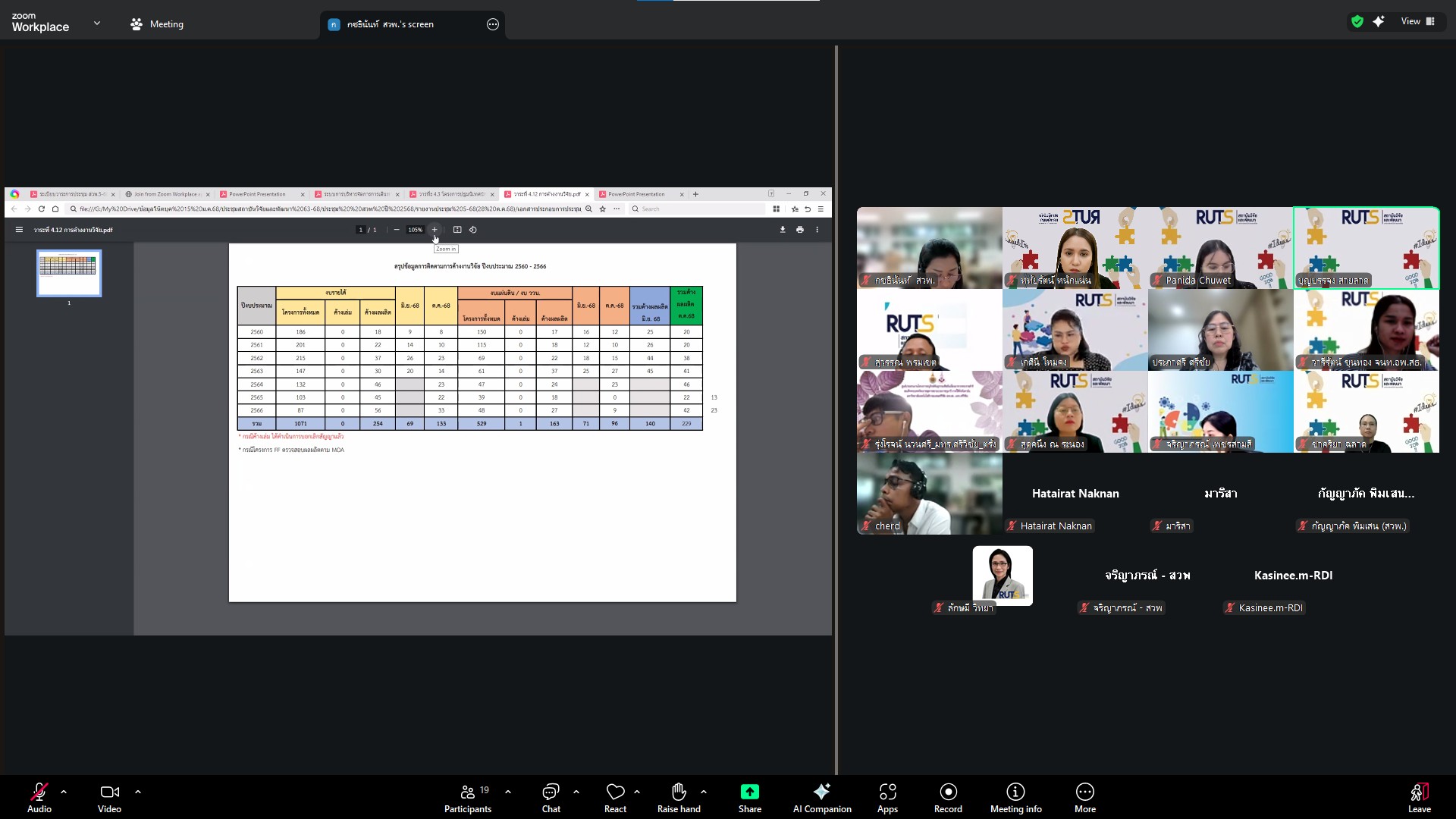The width and height of the screenshot is (1456, 819).
Task: Expand video options arrow
Action: pyautogui.click(x=138, y=792)
